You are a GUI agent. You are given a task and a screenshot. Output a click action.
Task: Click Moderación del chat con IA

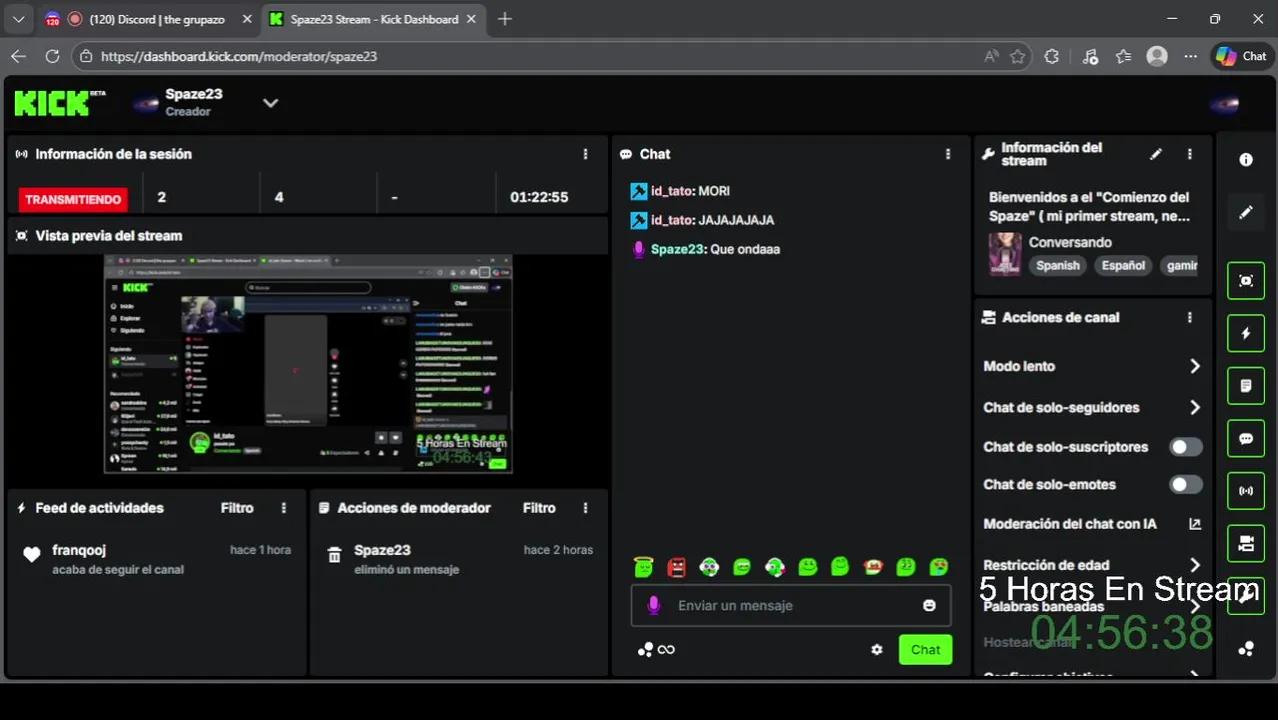pos(1070,523)
